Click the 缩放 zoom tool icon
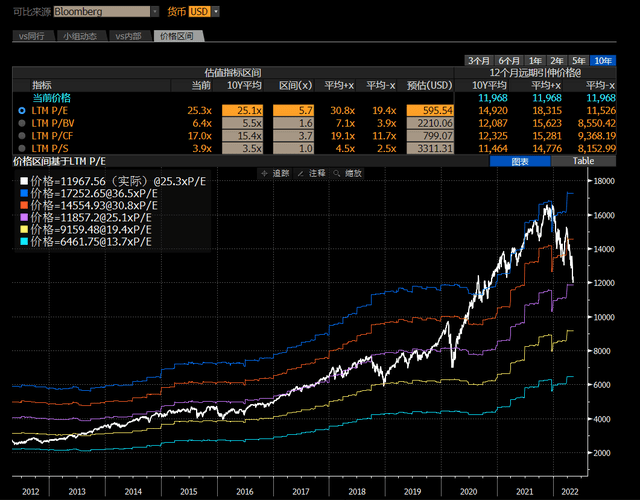This screenshot has width=640, height=500. click(x=337, y=173)
